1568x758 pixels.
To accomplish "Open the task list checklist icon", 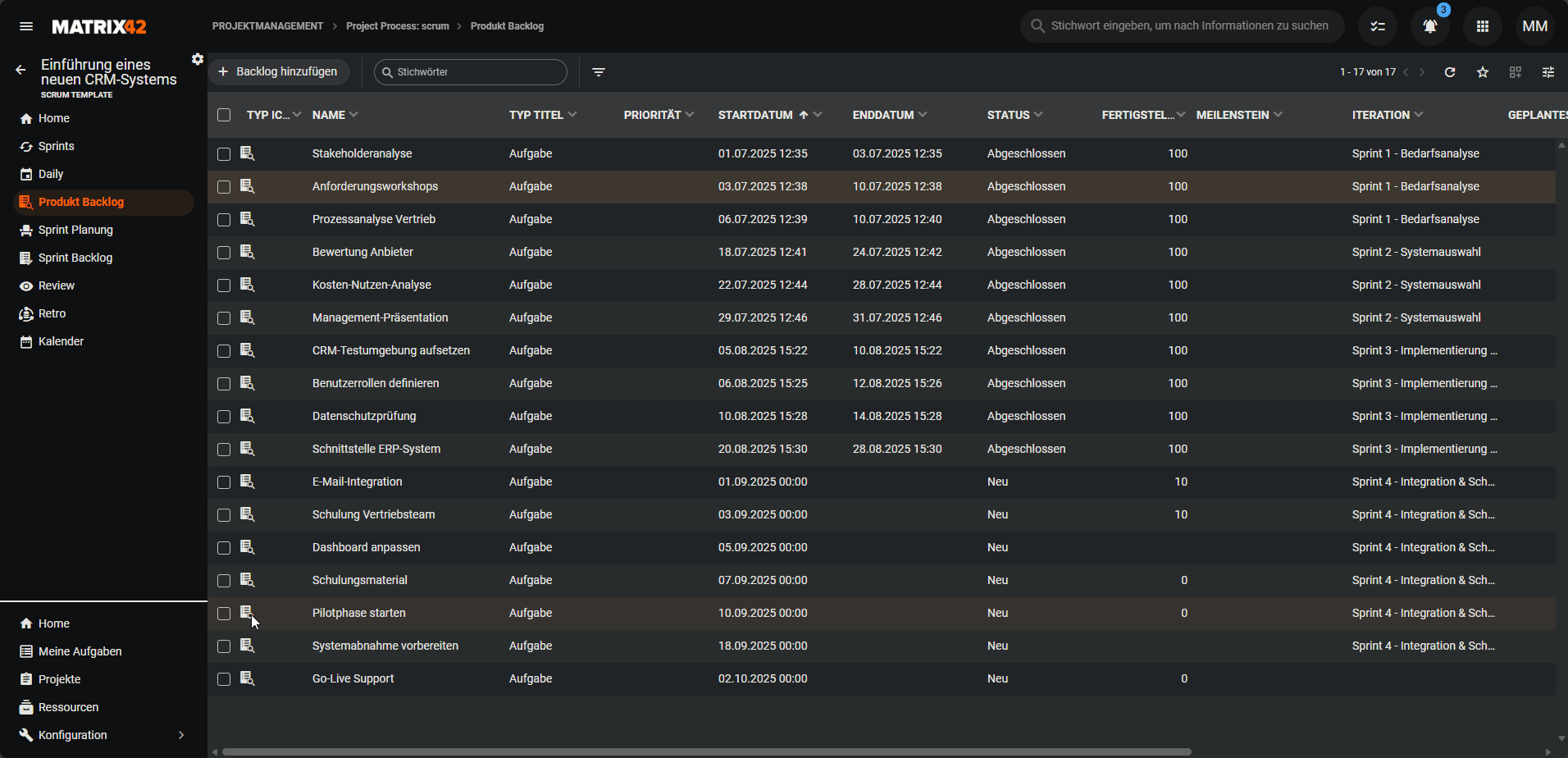I will click(1378, 26).
